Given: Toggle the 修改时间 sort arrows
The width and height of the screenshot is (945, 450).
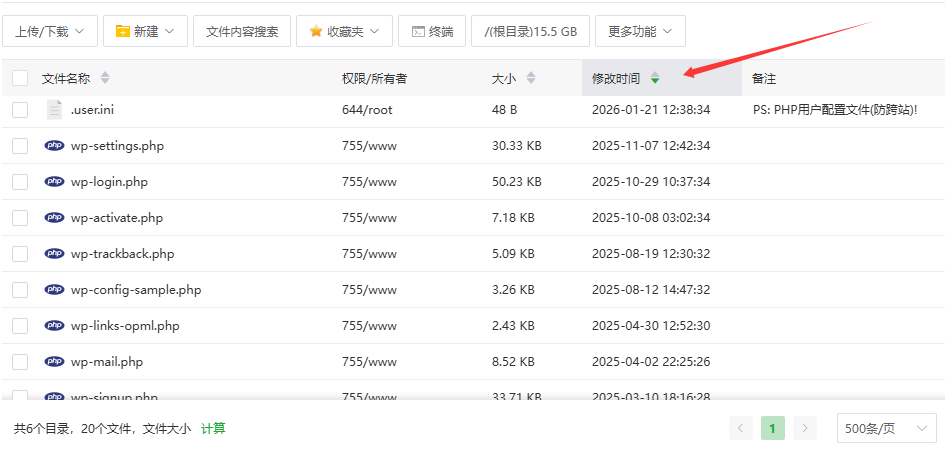Looking at the screenshot, I should [x=655, y=78].
